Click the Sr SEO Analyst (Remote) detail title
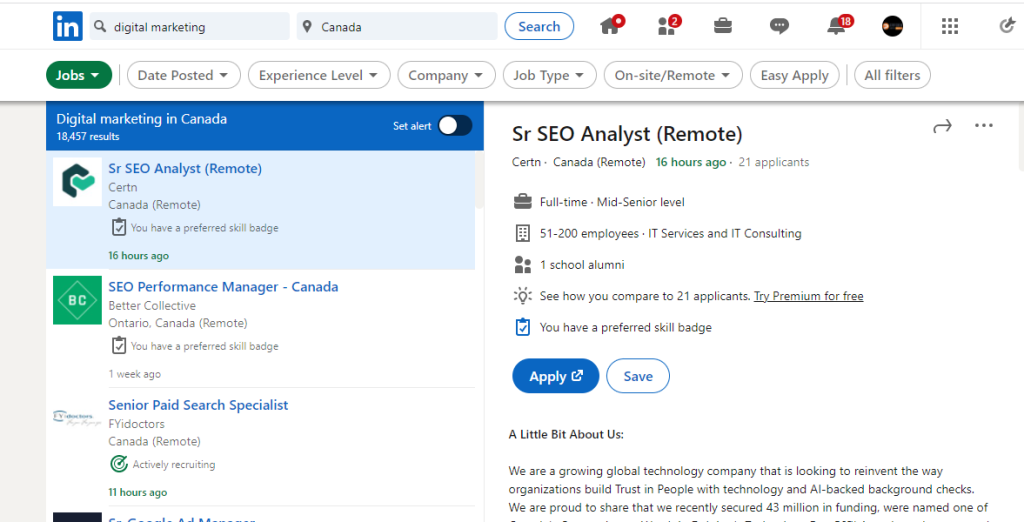 click(x=627, y=134)
